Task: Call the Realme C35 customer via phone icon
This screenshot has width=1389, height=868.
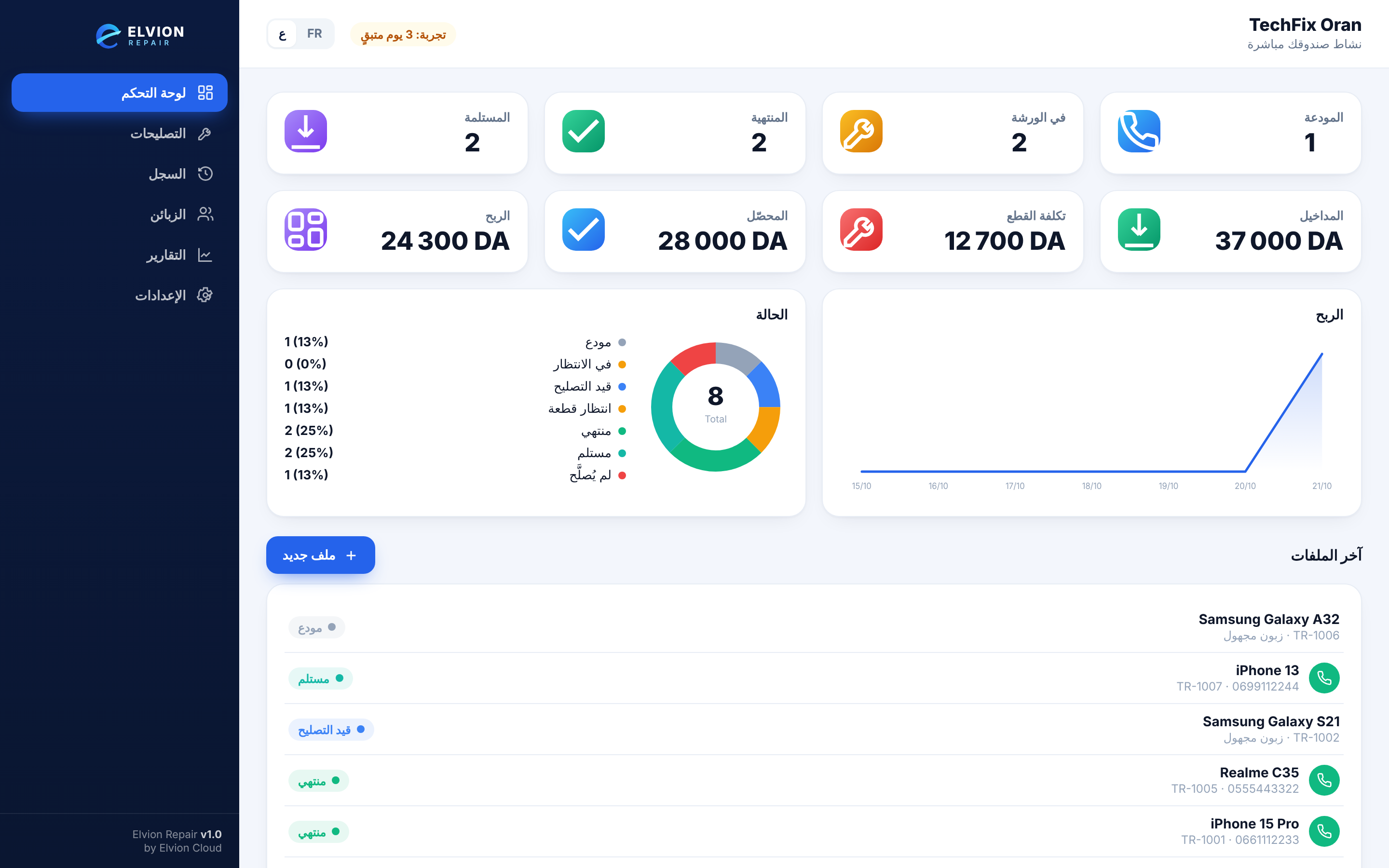Action: coord(1323,780)
